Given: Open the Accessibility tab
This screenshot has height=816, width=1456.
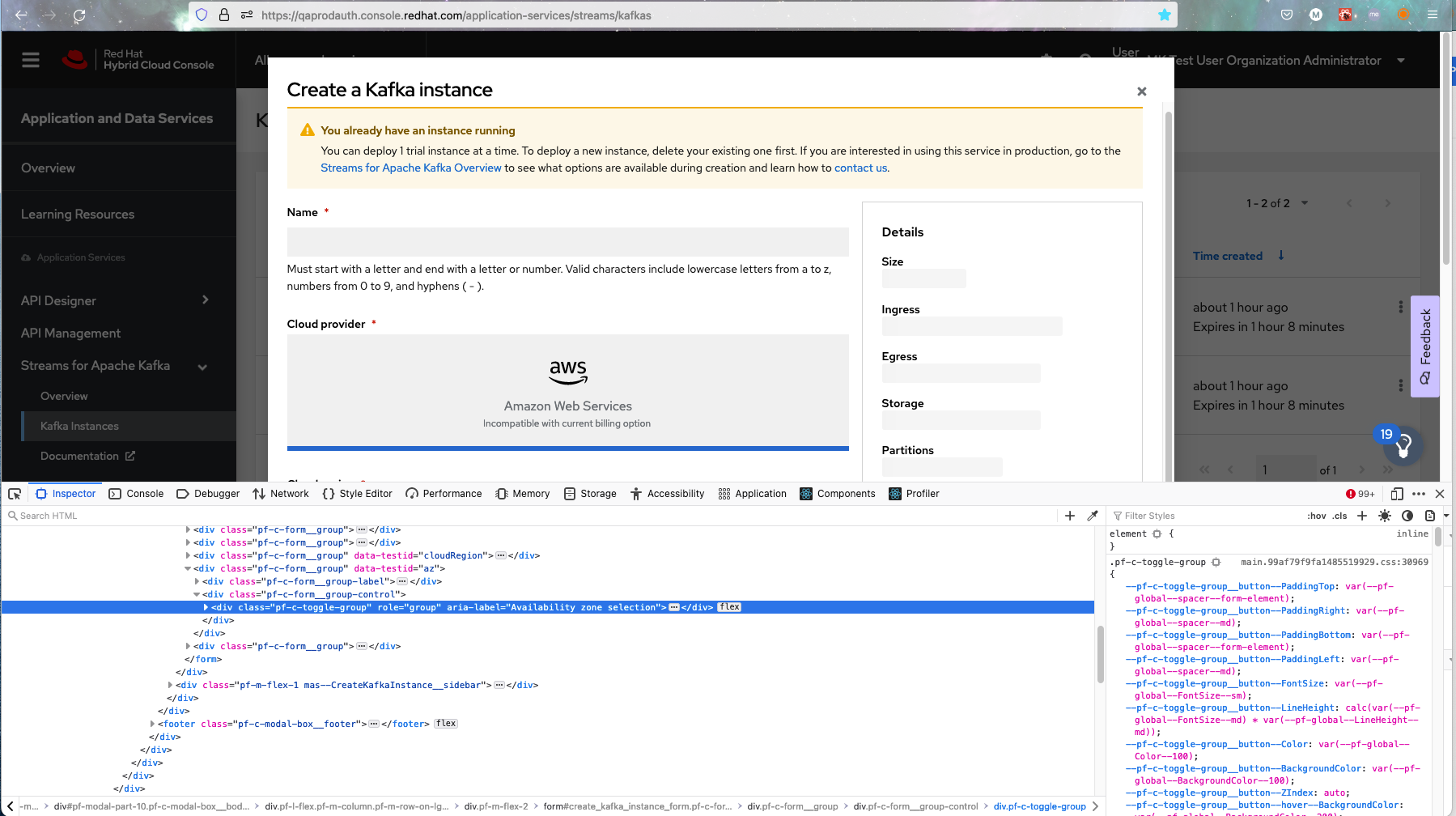Looking at the screenshot, I should (x=667, y=494).
